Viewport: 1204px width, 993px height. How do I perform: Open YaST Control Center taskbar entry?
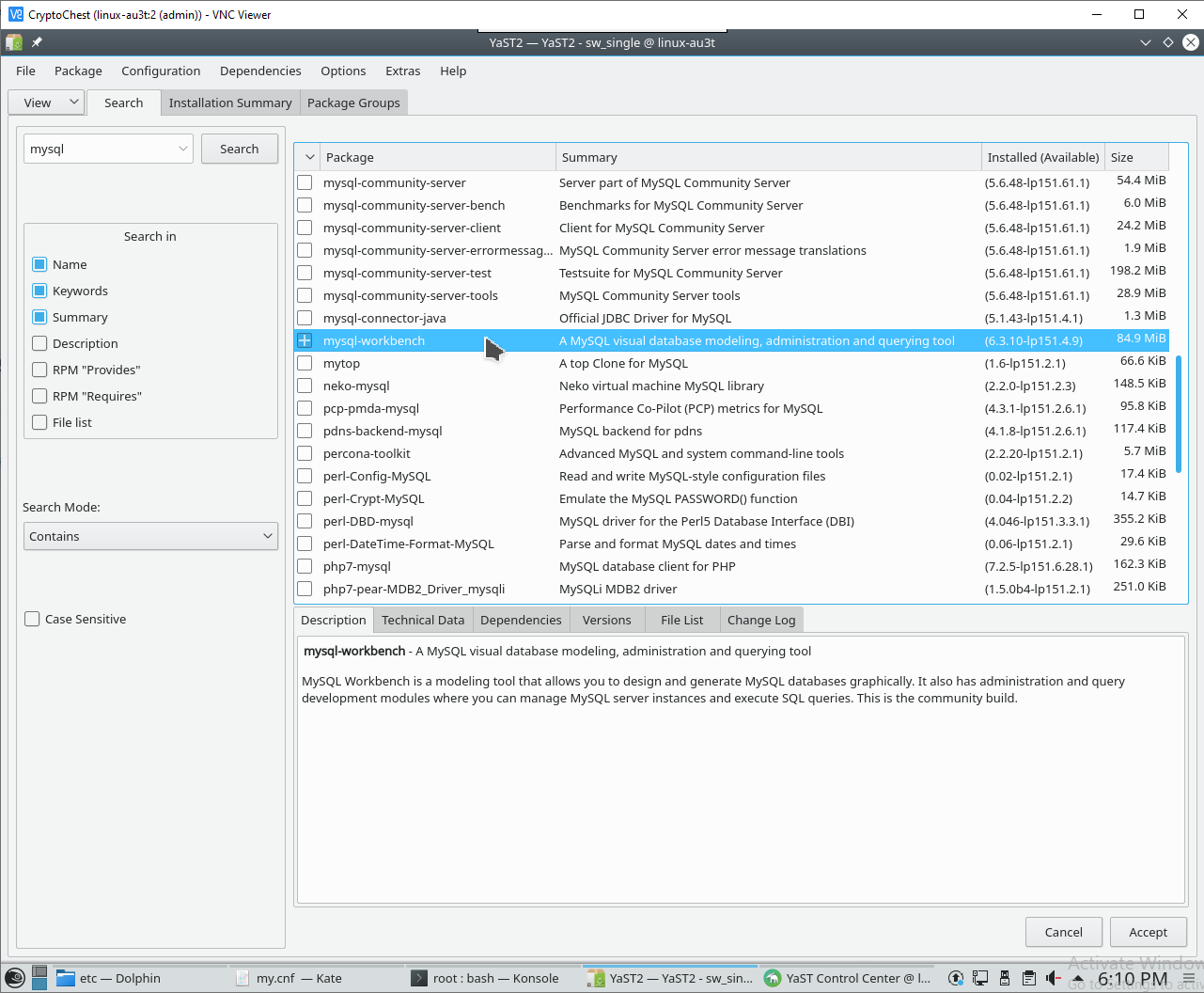(x=847, y=978)
